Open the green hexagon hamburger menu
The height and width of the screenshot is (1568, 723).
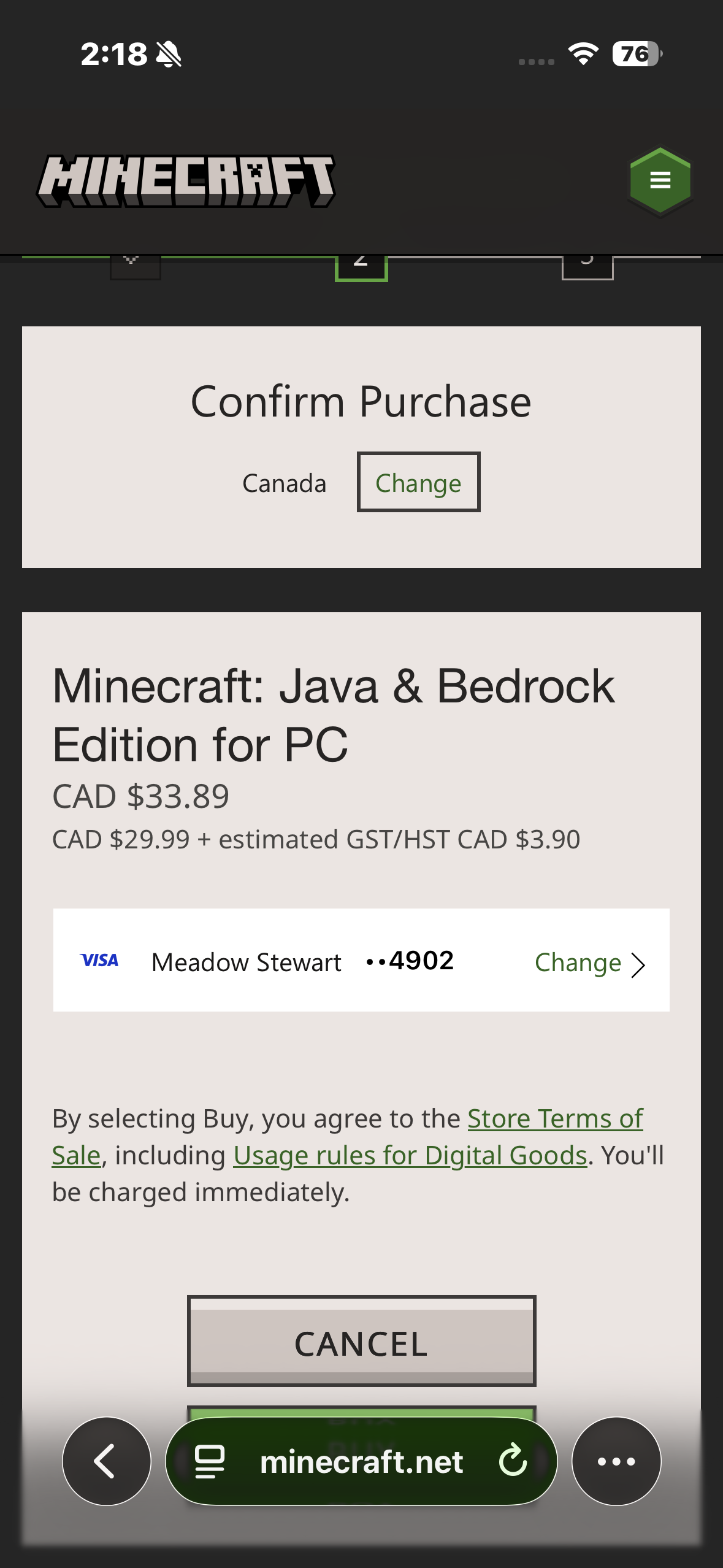pos(660,180)
